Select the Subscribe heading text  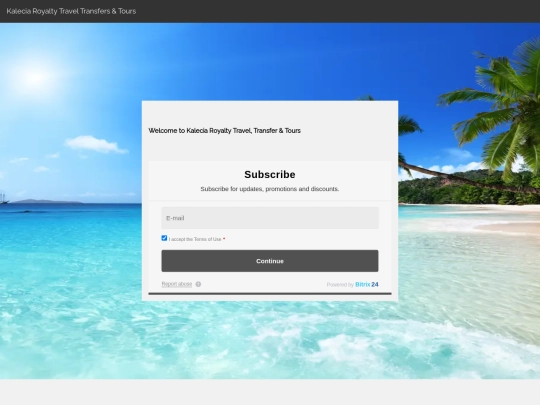click(x=270, y=174)
